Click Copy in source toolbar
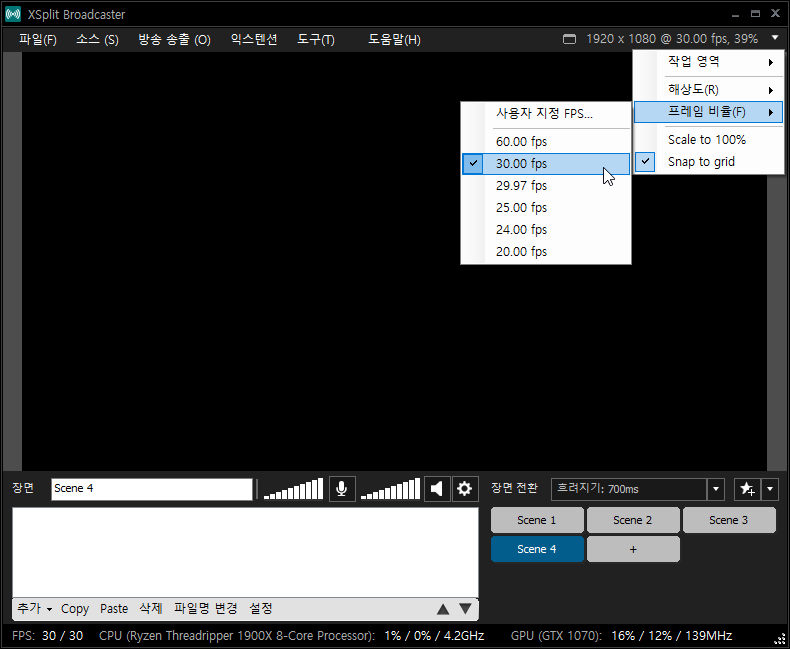The image size is (790, 649). pyautogui.click(x=75, y=609)
